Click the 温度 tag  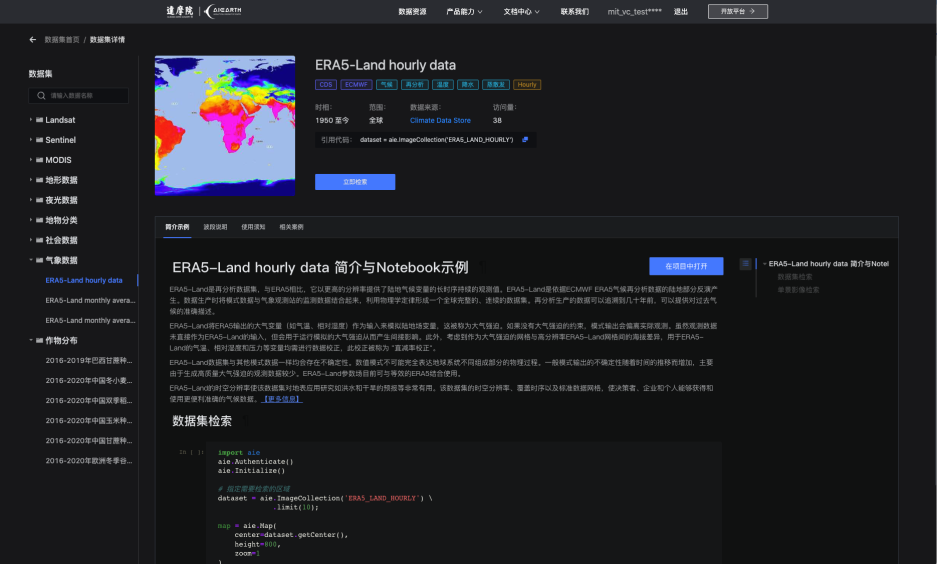tap(442, 85)
